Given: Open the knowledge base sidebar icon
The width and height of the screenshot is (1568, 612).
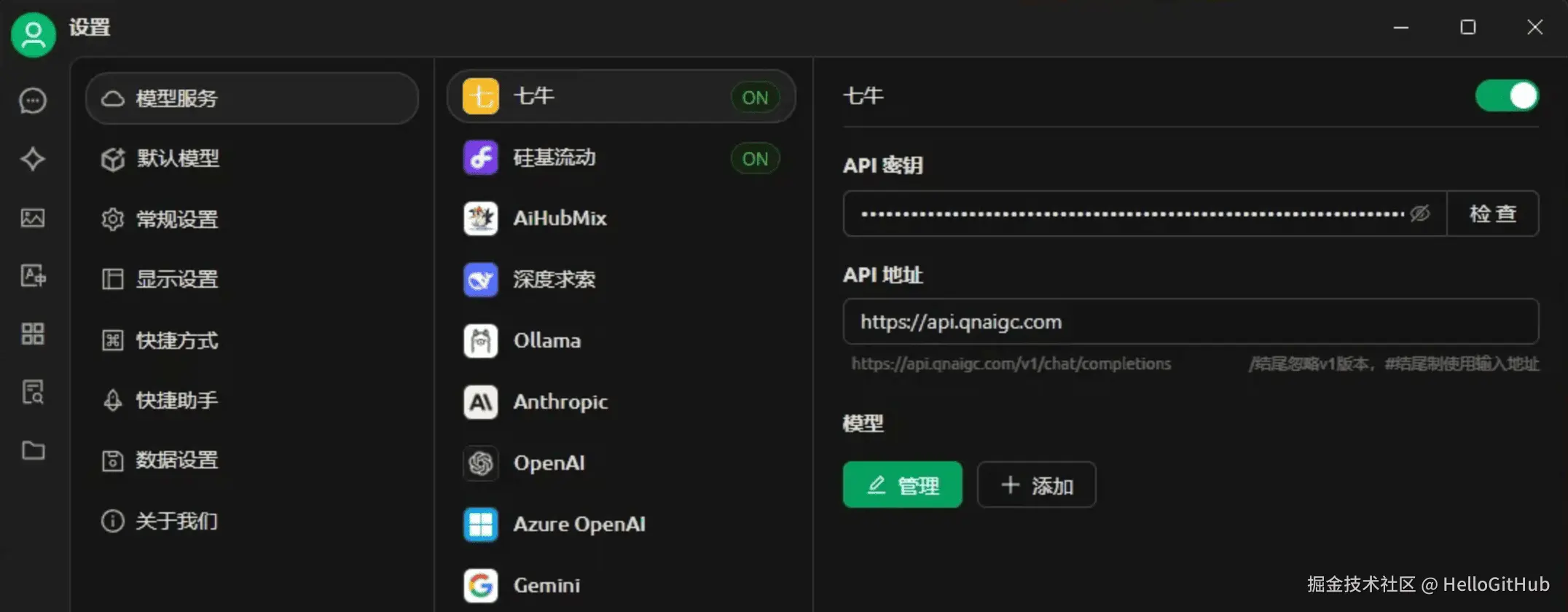Looking at the screenshot, I should point(33,392).
